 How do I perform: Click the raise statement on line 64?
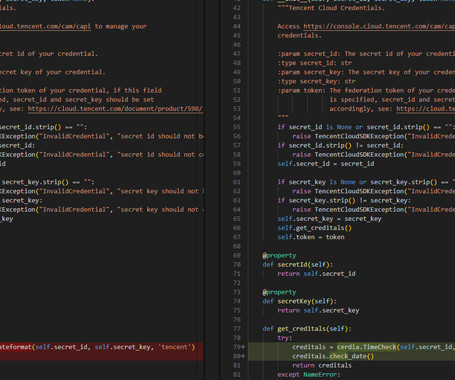point(374,209)
